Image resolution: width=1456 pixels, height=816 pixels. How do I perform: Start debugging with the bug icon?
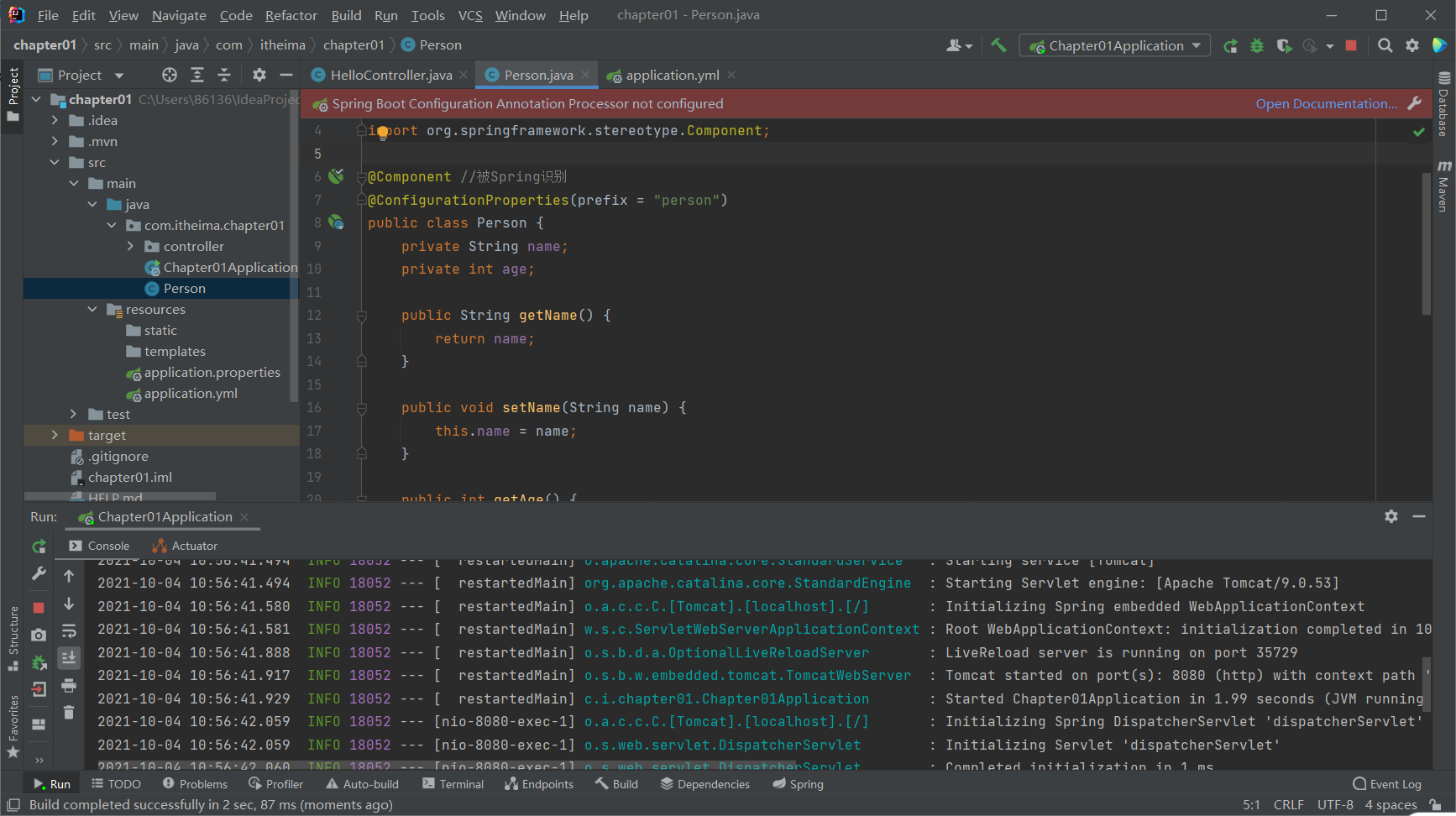point(1257,45)
